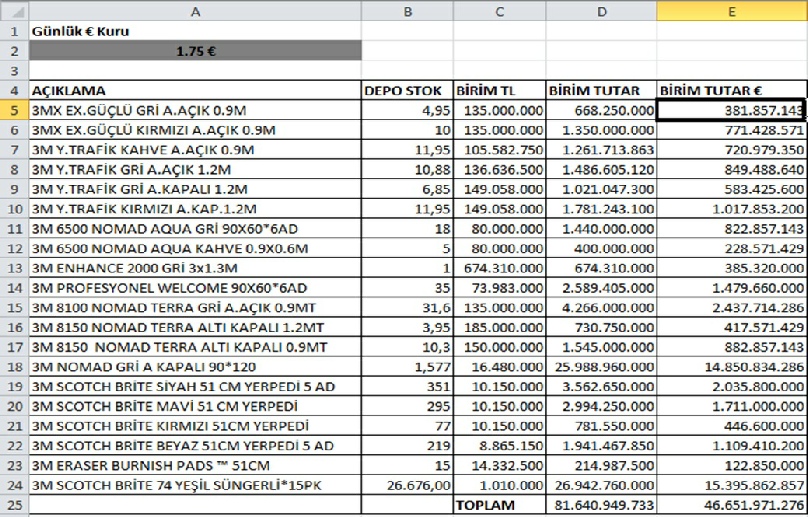Viewport: 808px width, 517px height.
Task: Select cell '3M NOMAD GRİ A KAPALI 90*120'
Action: click(195, 367)
